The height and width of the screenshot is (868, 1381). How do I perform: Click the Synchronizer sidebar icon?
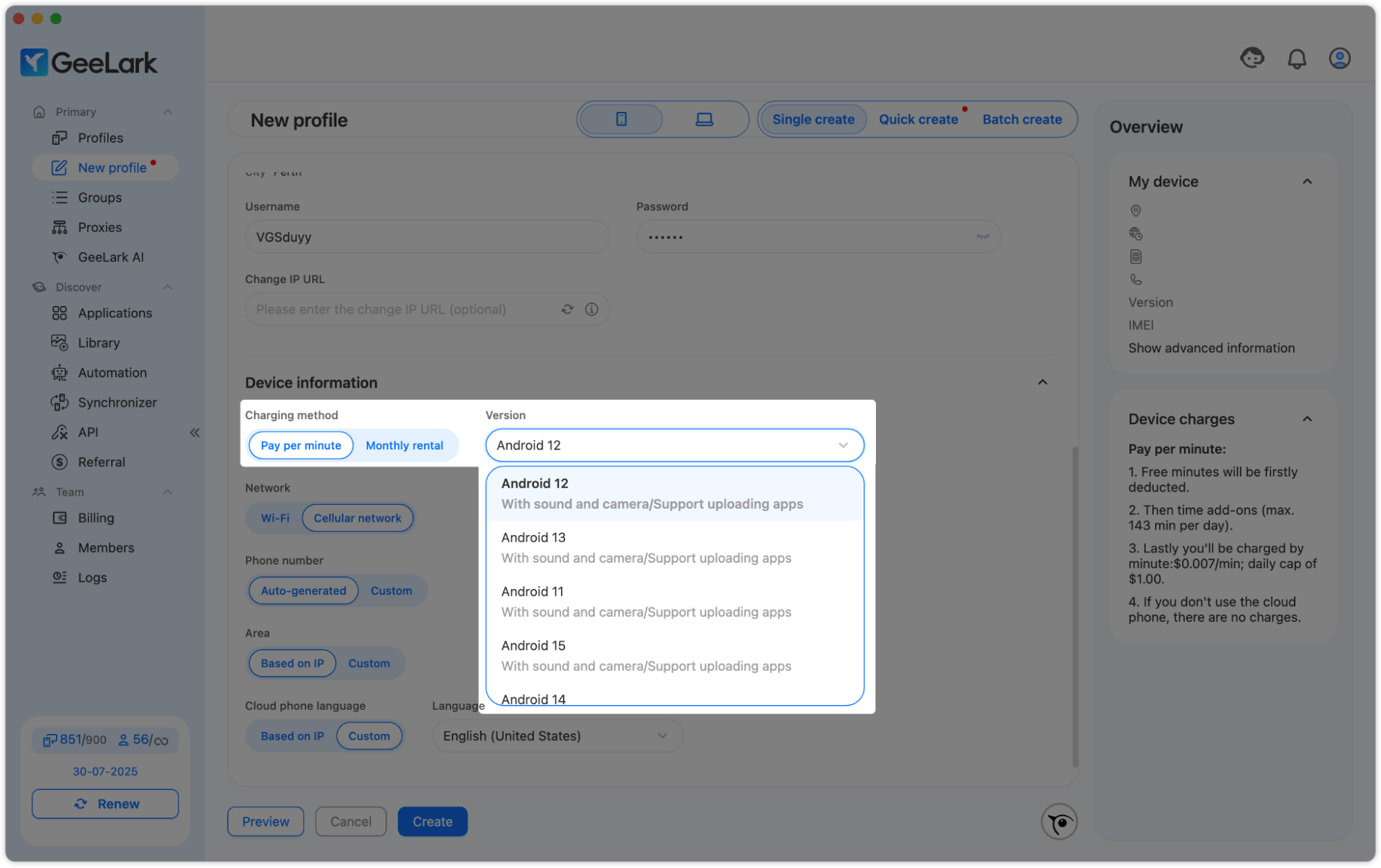click(59, 403)
